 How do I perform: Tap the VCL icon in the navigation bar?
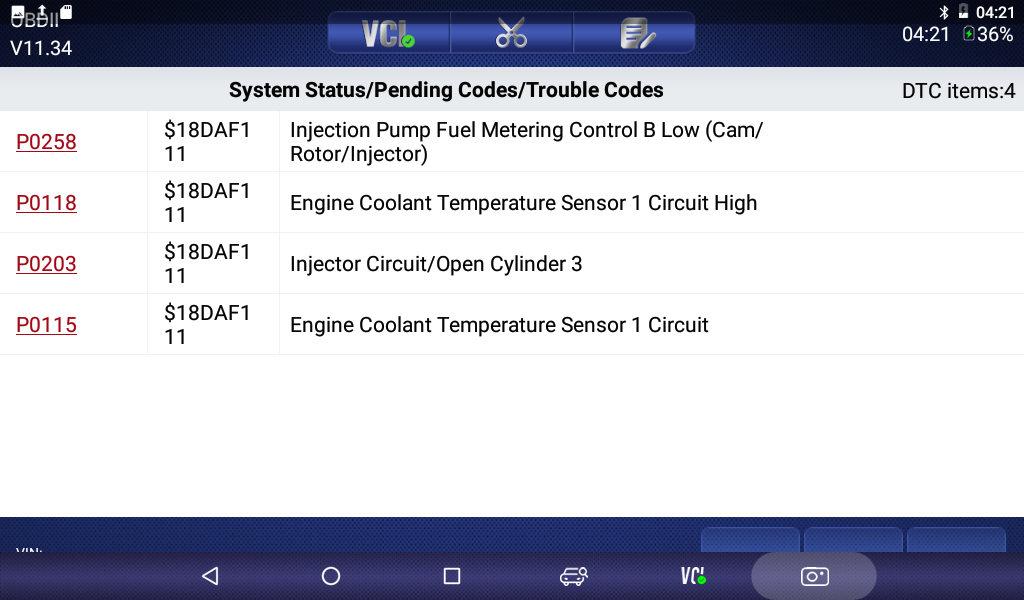pyautogui.click(x=693, y=576)
